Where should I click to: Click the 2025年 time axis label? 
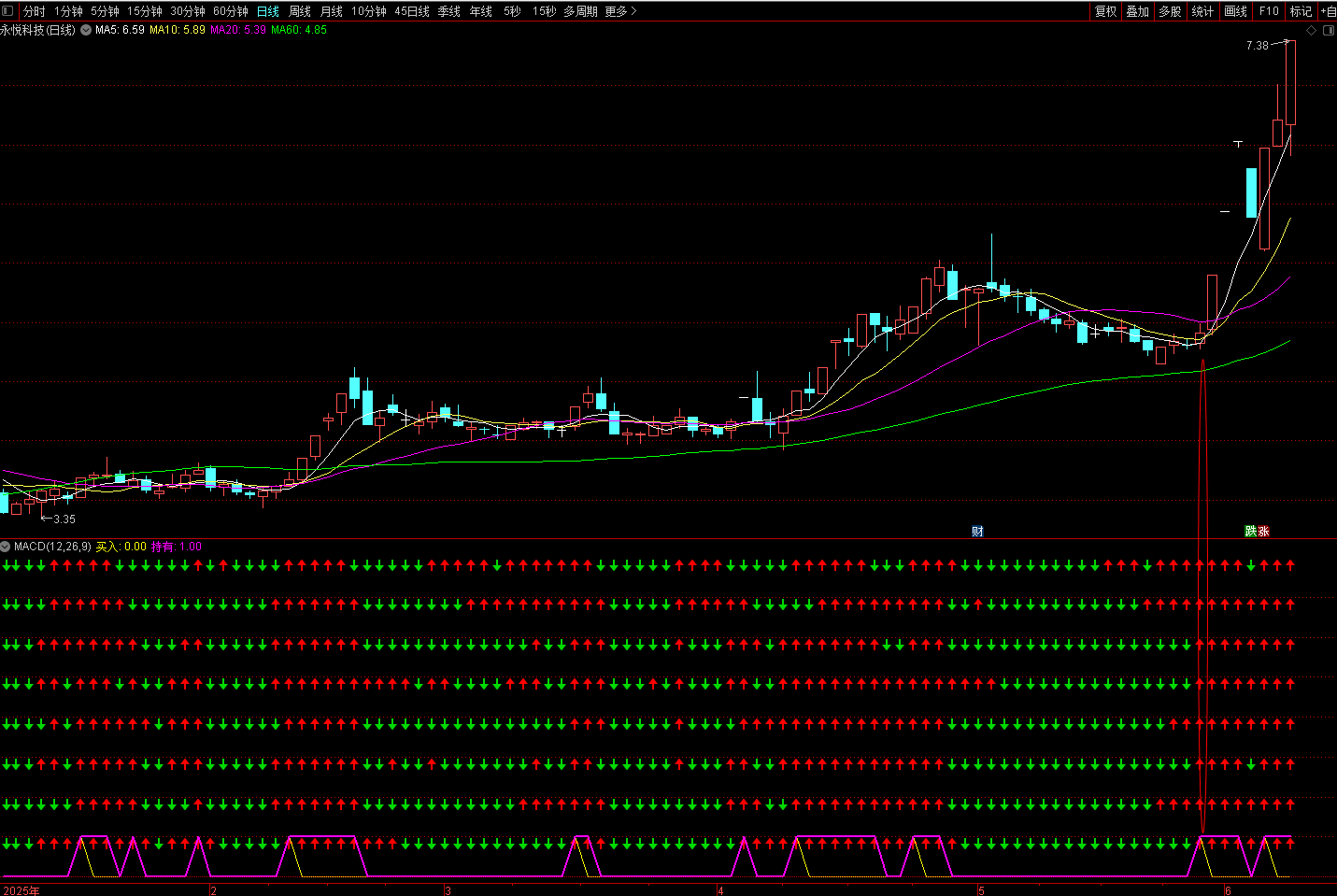[x=21, y=890]
